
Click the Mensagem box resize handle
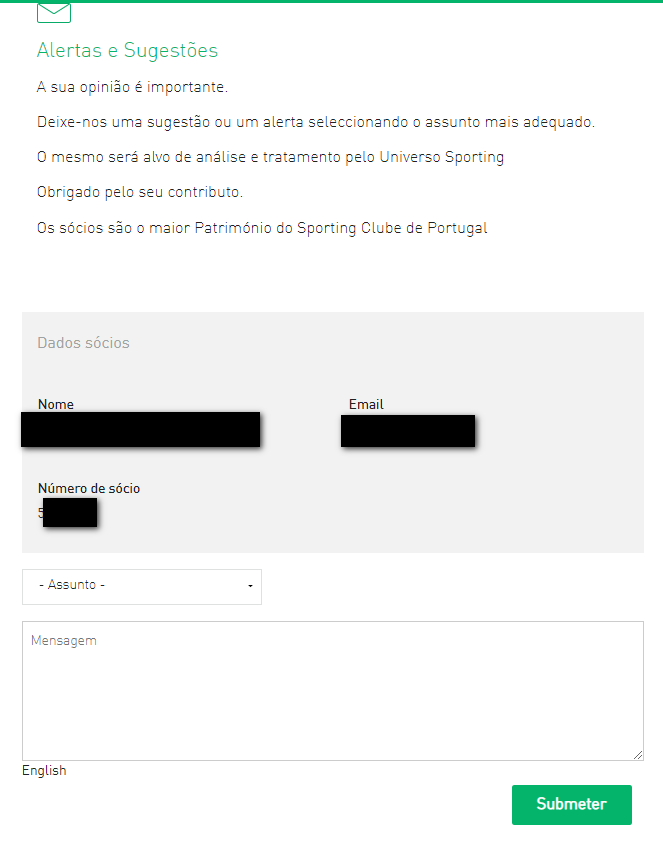[x=638, y=755]
